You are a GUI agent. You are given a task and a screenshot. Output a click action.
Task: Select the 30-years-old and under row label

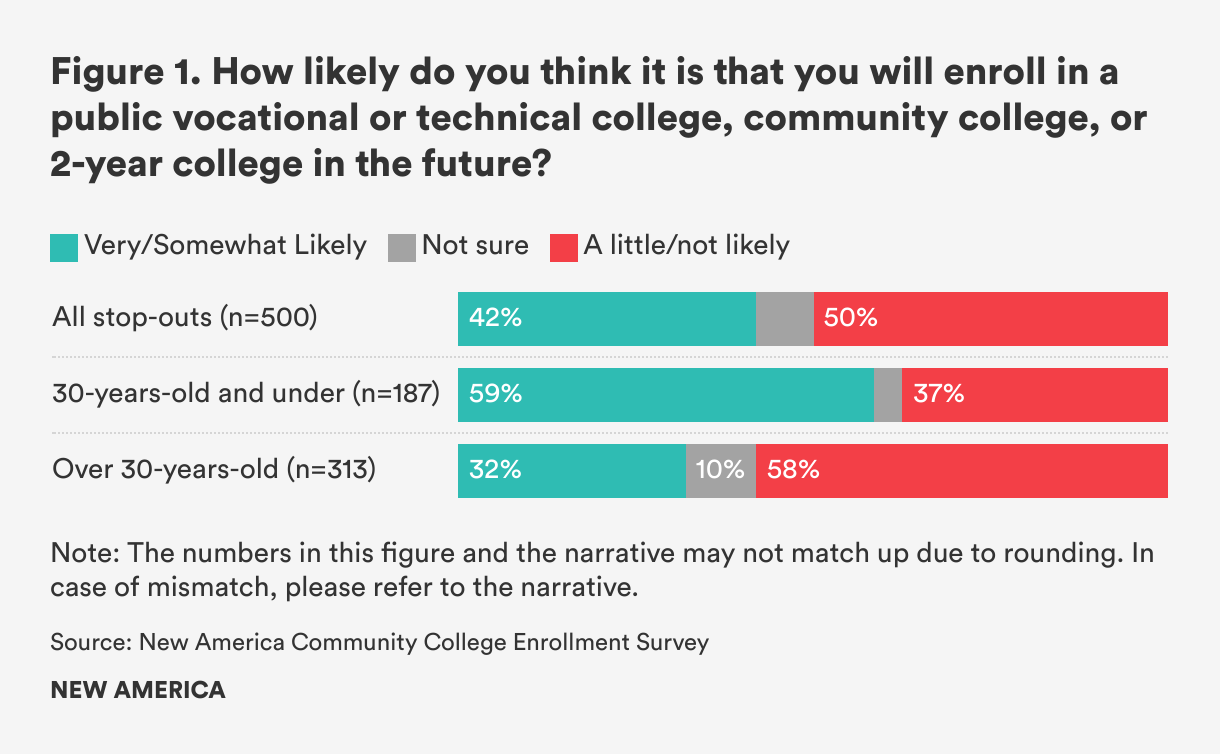coord(246,394)
